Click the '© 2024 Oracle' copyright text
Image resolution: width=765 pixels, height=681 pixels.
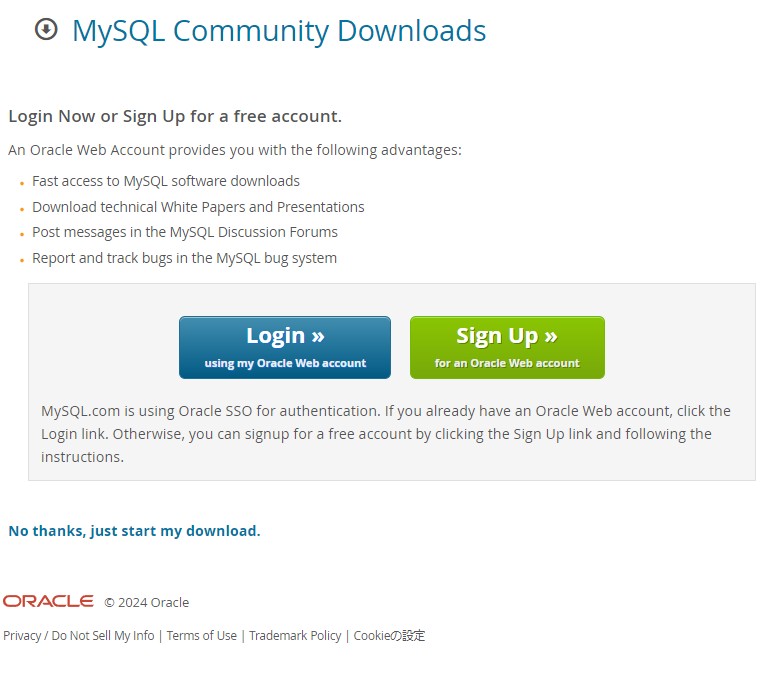click(147, 602)
